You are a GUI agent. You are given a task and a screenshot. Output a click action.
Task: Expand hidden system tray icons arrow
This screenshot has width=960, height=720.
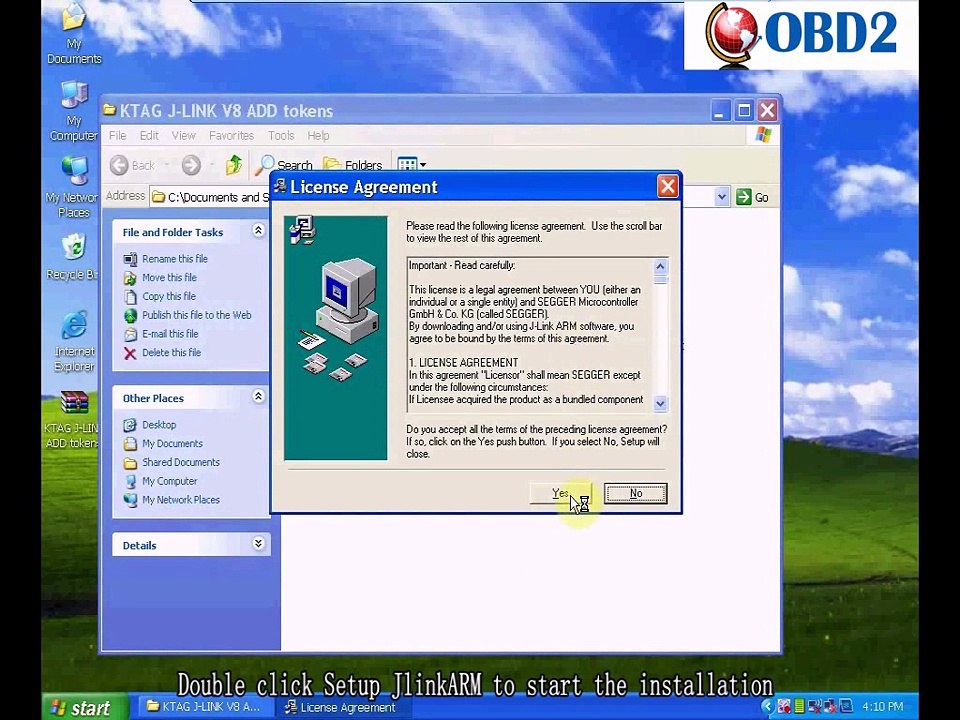767,707
